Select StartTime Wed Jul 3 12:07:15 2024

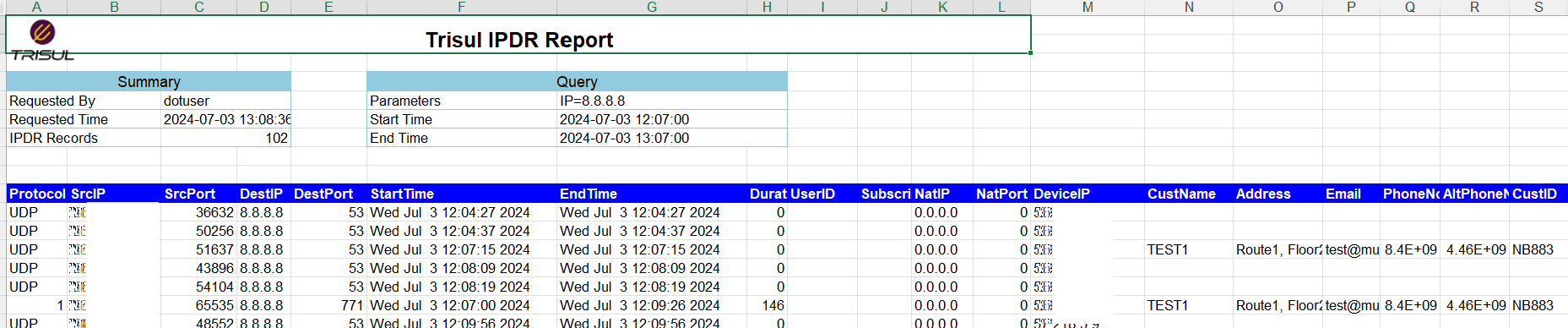[x=462, y=249]
